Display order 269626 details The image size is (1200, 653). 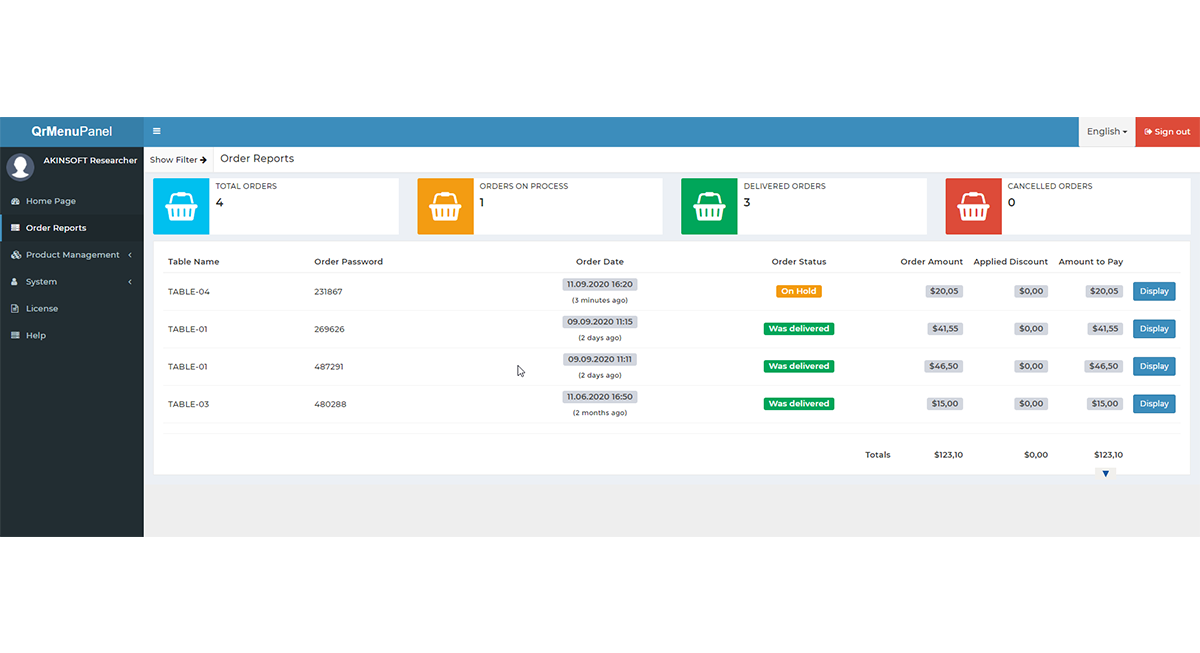click(1154, 329)
